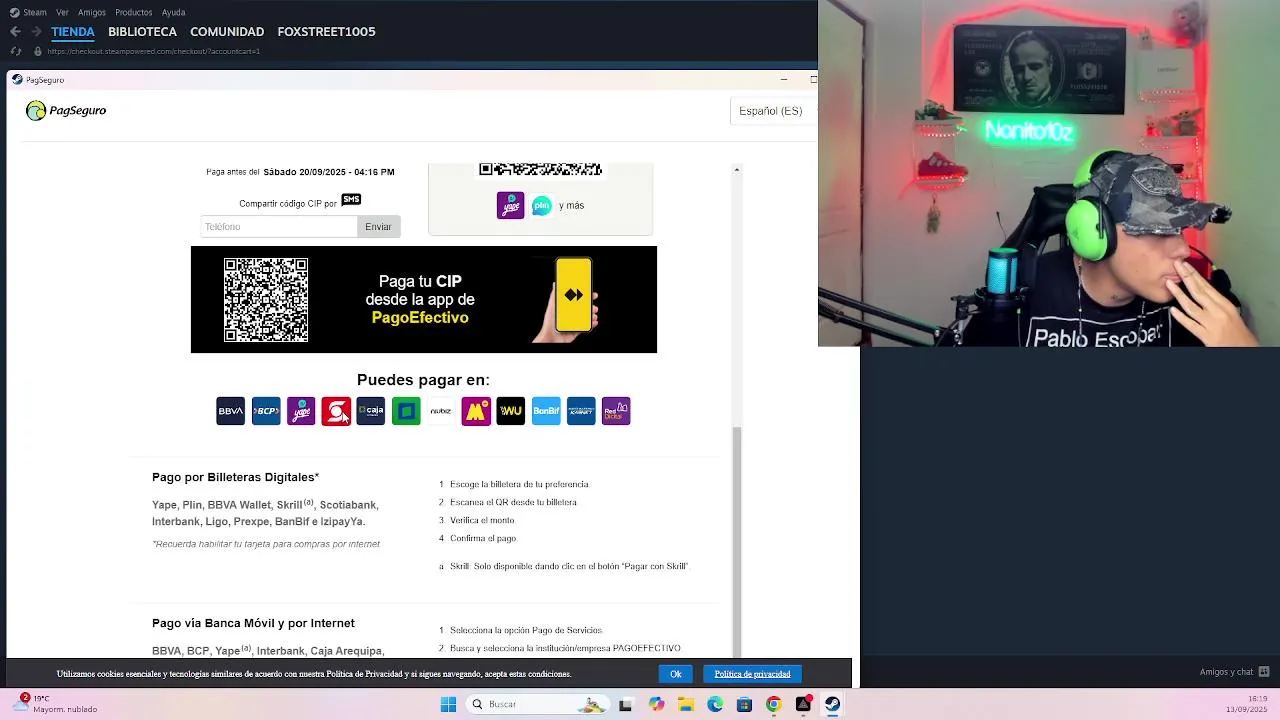Viewport: 1280px width, 720px height.
Task: Click the 'Pago por Billeteras Digitales*' heading
Action: [x=236, y=478]
